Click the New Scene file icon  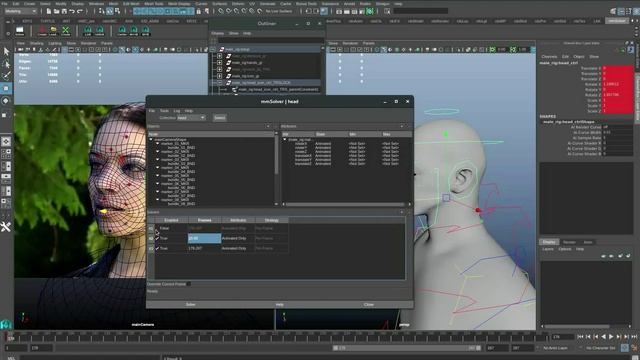coord(49,11)
